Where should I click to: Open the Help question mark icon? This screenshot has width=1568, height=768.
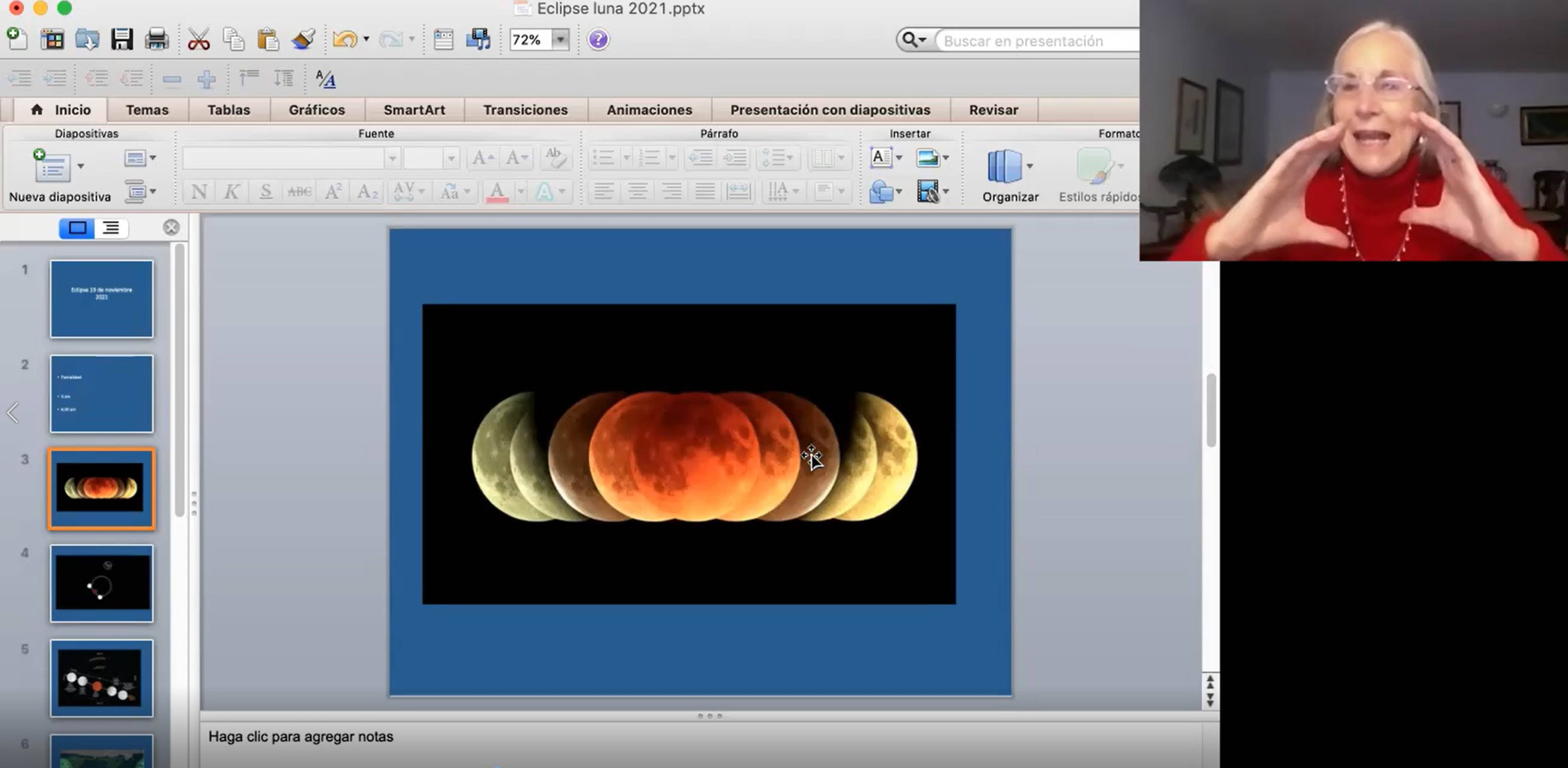click(x=598, y=40)
